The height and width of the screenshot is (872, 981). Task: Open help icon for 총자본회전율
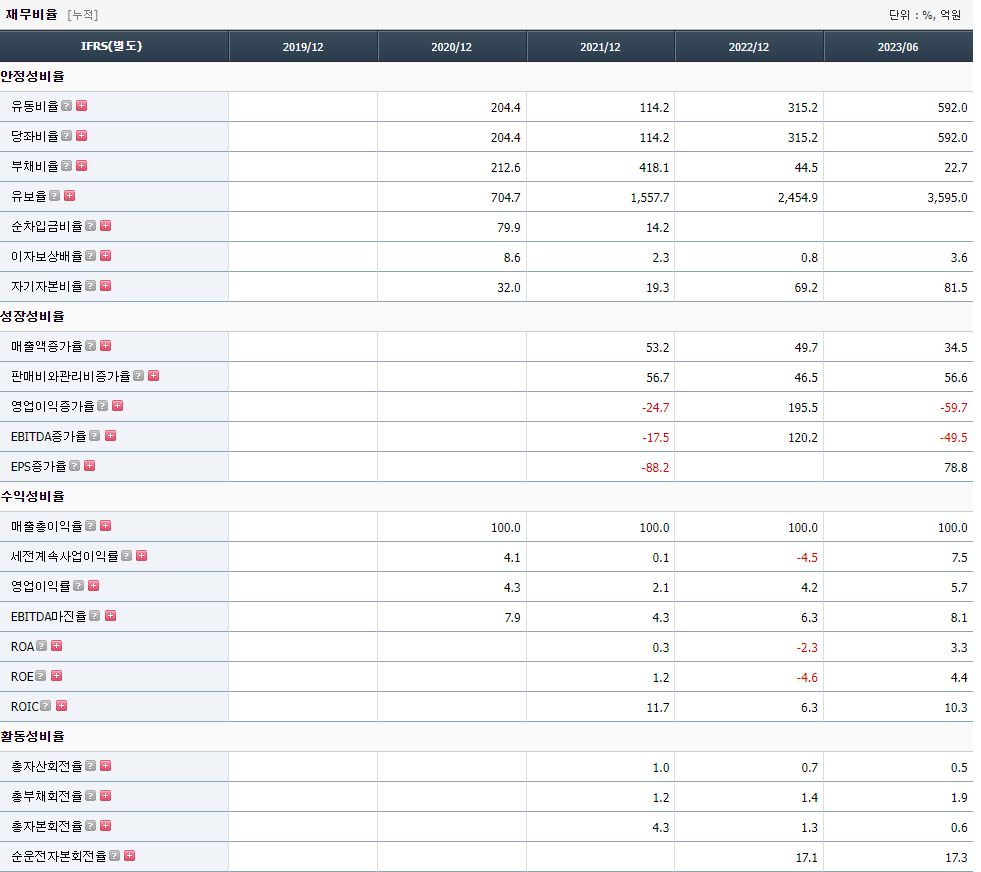point(91,826)
